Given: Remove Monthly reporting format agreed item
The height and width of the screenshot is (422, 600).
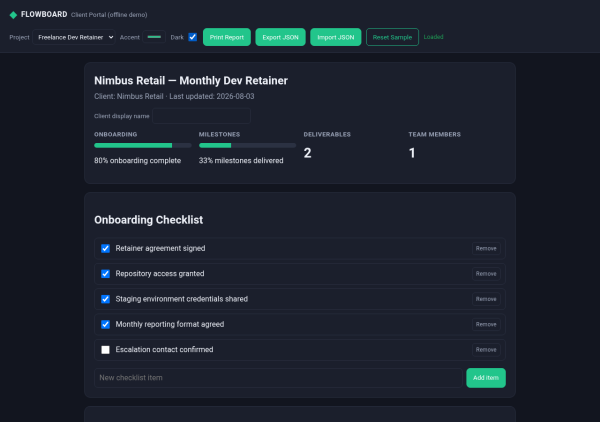Looking at the screenshot, I should (486, 324).
